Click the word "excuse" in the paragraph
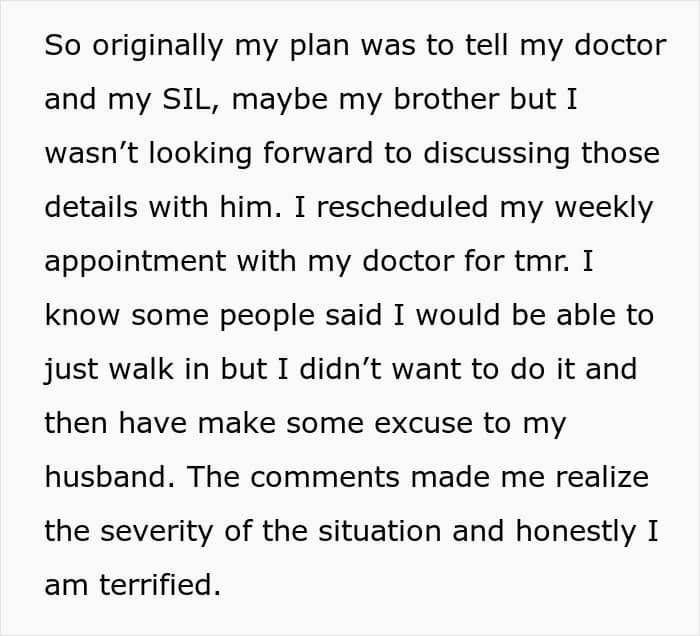700x636 pixels. click(x=424, y=424)
